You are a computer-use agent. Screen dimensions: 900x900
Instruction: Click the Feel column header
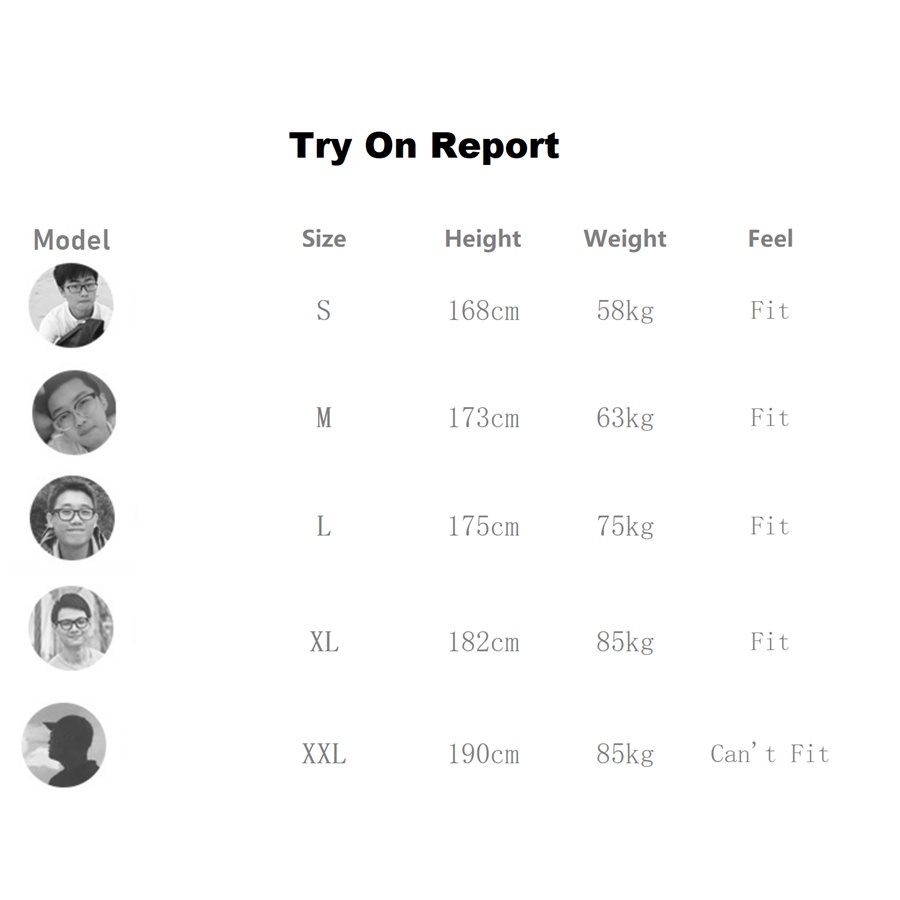tap(770, 239)
